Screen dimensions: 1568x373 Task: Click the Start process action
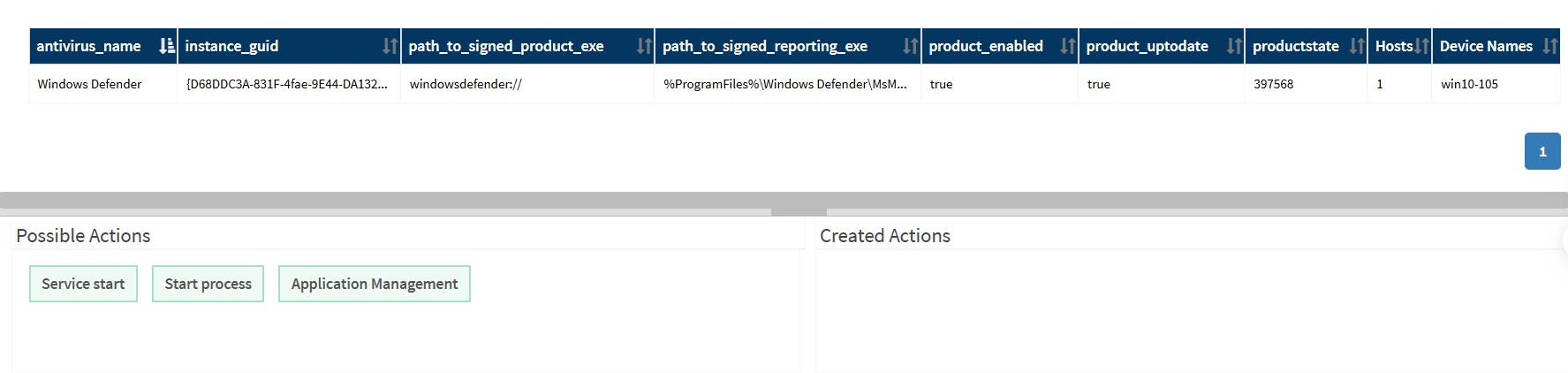tap(208, 284)
